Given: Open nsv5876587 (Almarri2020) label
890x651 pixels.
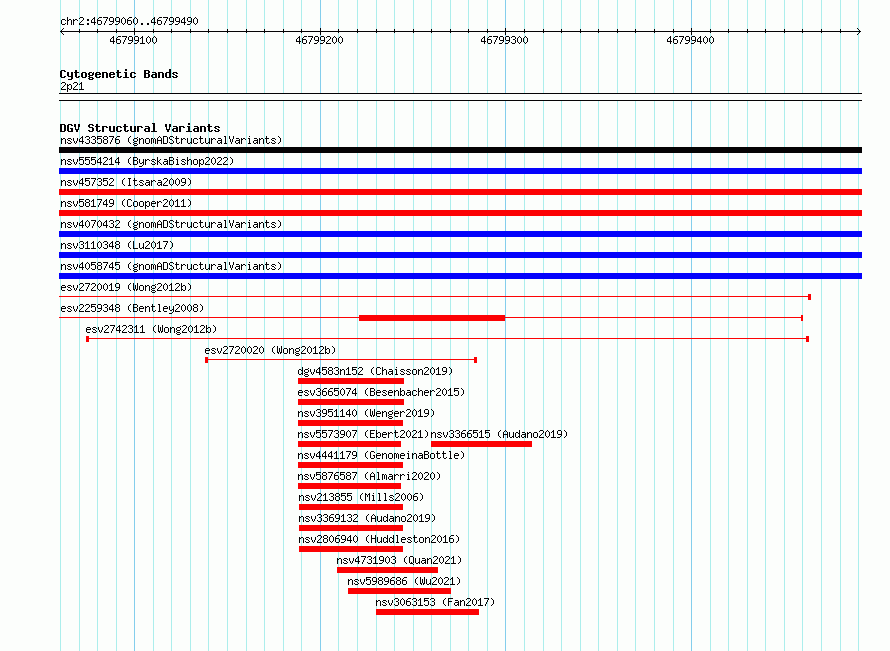Looking at the screenshot, I should pyautogui.click(x=370, y=476).
